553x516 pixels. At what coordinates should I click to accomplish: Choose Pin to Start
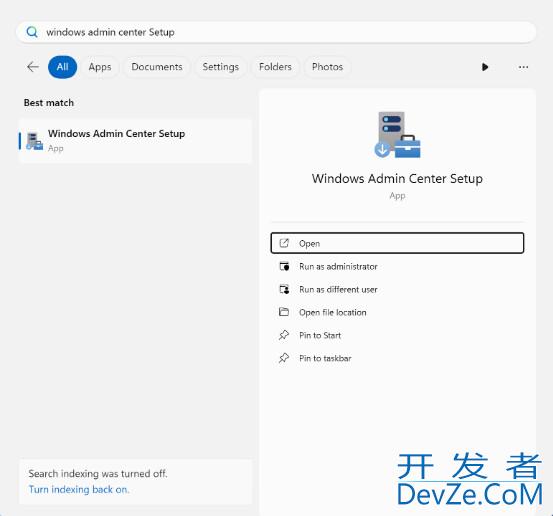click(397, 335)
